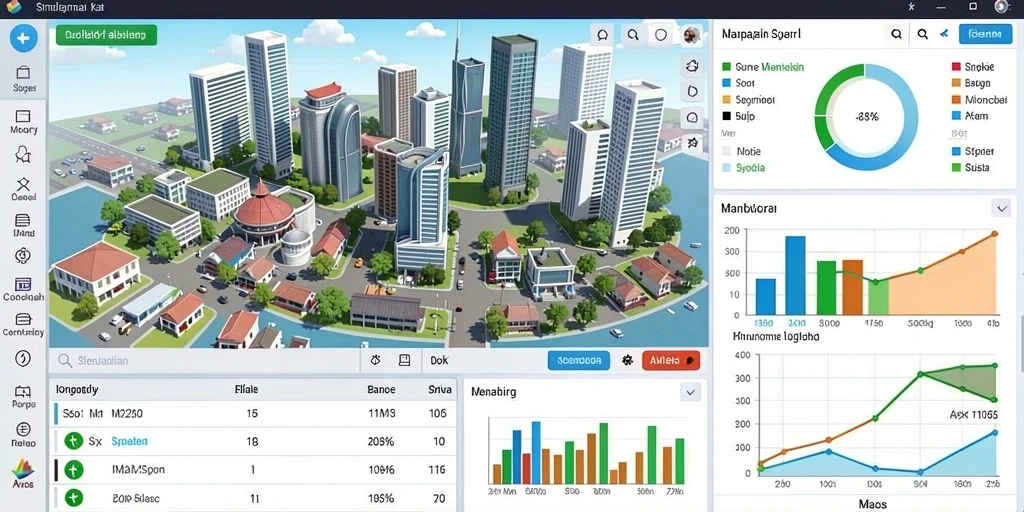
Task: Click the save icon next to Dok
Action: click(404, 360)
